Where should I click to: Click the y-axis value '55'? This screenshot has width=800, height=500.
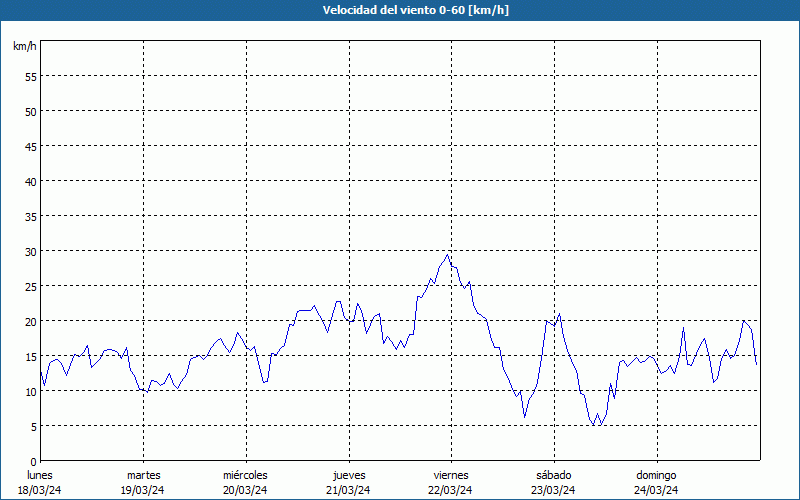(31, 77)
